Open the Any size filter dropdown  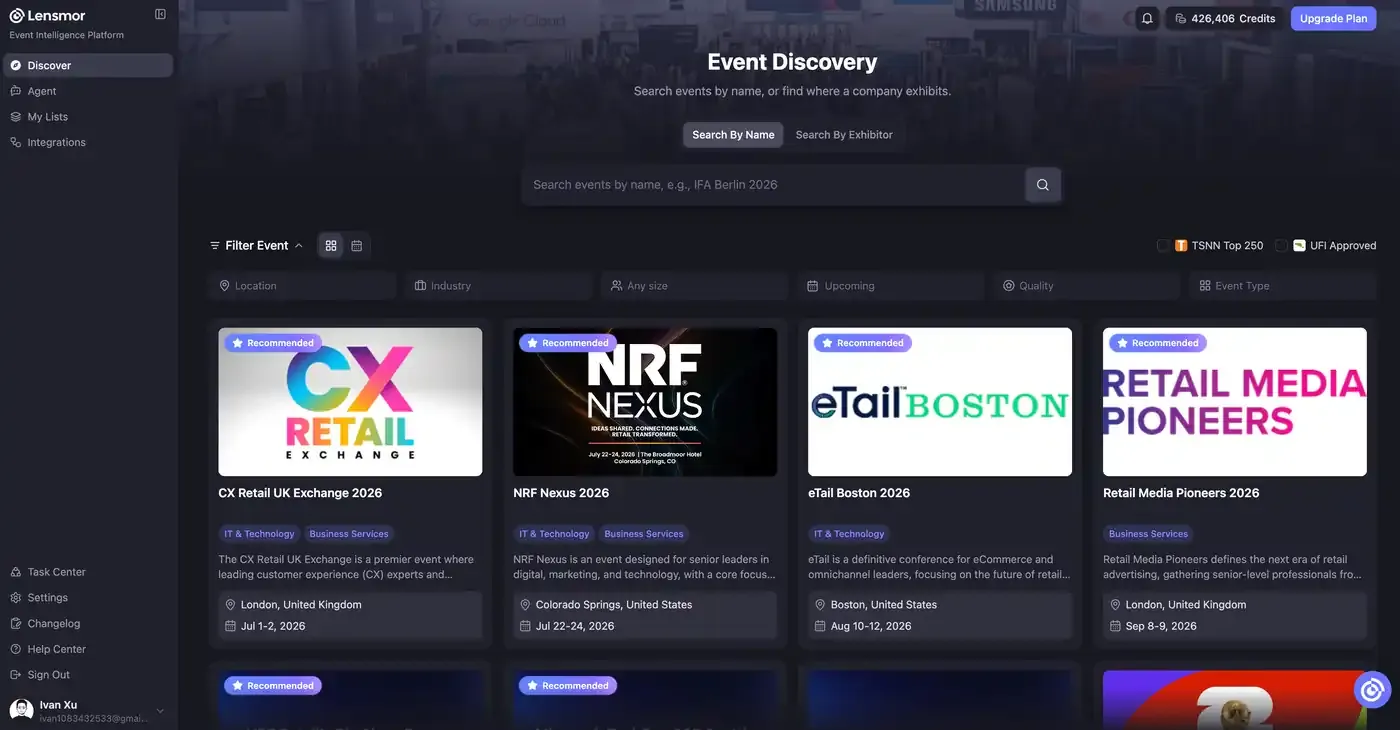tap(695, 286)
